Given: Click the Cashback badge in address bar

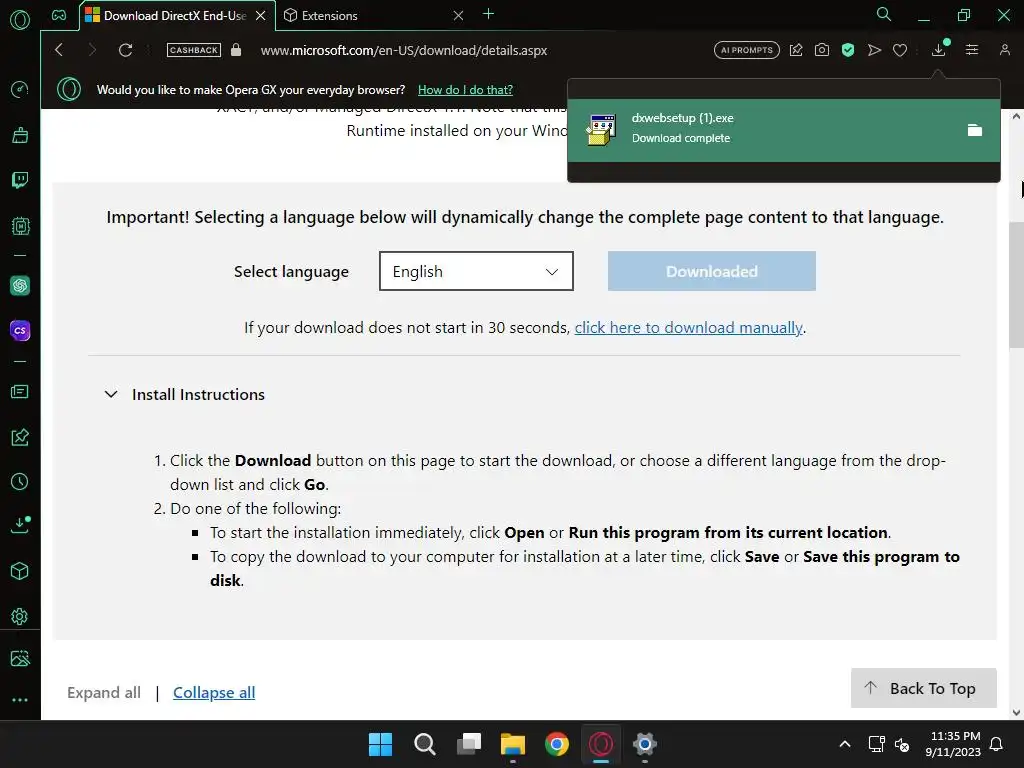Looking at the screenshot, I should point(193,50).
